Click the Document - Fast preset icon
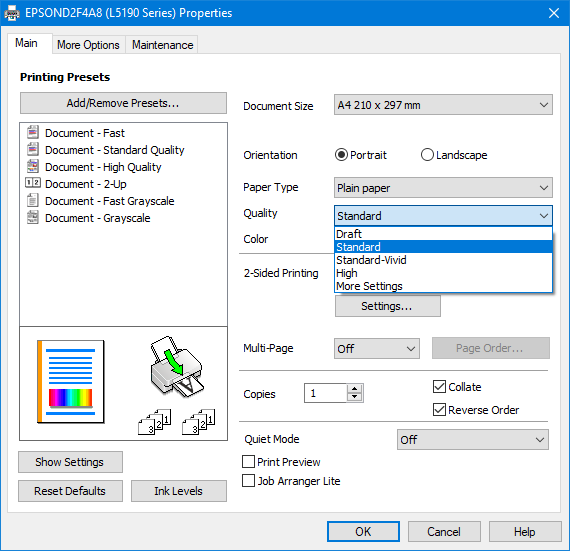 (x=33, y=132)
